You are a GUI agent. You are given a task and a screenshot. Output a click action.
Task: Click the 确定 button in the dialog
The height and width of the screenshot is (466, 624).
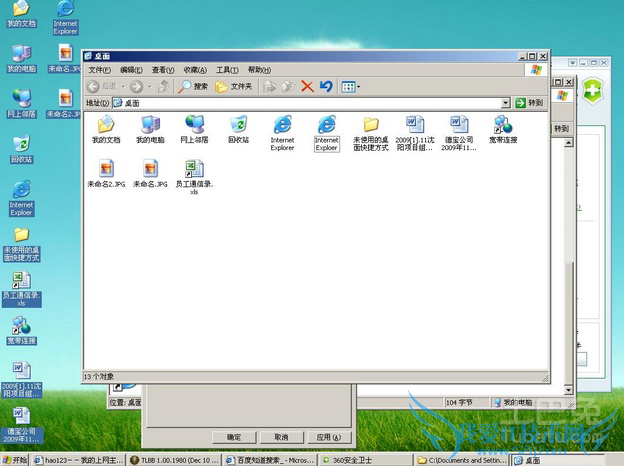[x=234, y=437]
